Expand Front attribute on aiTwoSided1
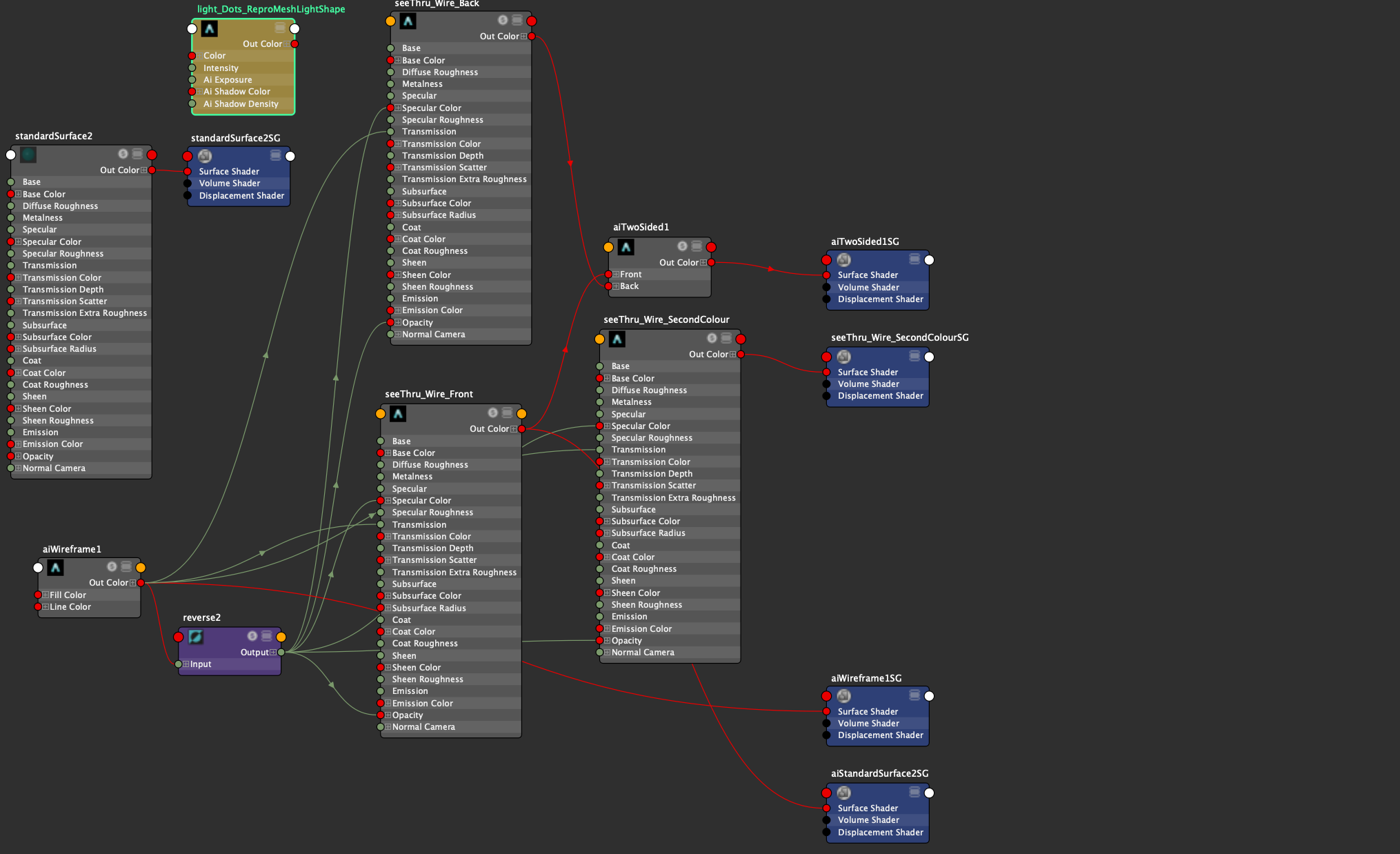This screenshot has height=854, width=1400. click(616, 275)
